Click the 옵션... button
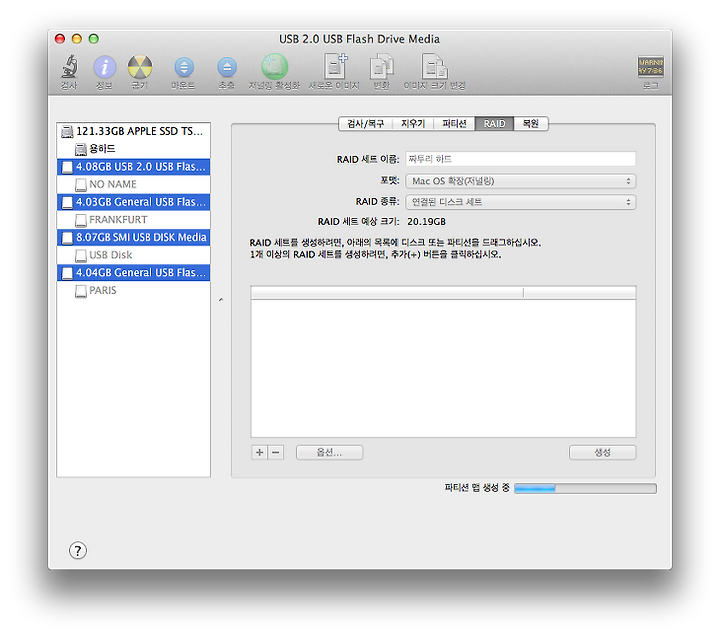Viewport: 720px width, 636px height. [329, 452]
